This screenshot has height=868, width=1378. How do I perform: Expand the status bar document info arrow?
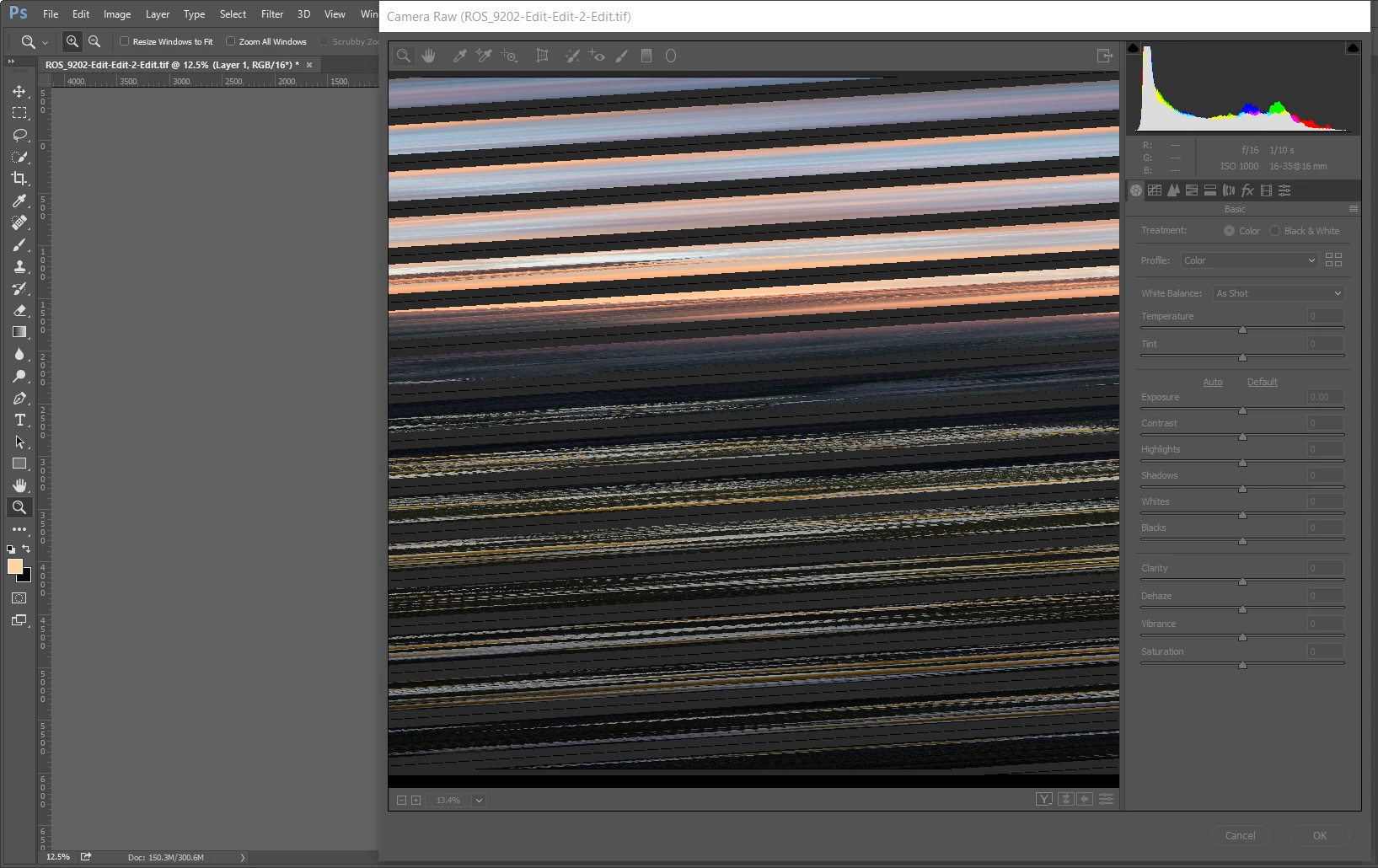click(243, 857)
